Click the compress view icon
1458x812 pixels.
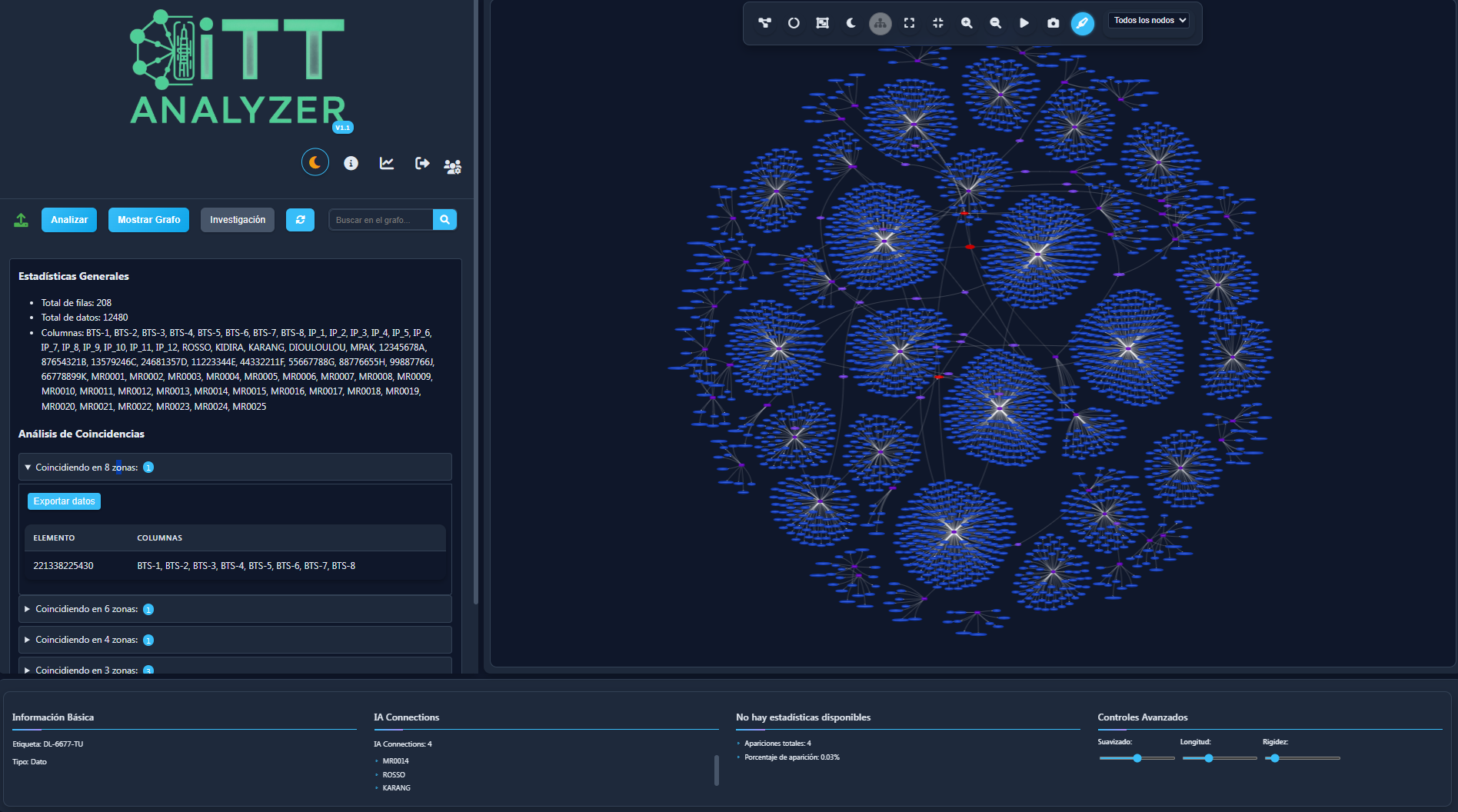938,23
